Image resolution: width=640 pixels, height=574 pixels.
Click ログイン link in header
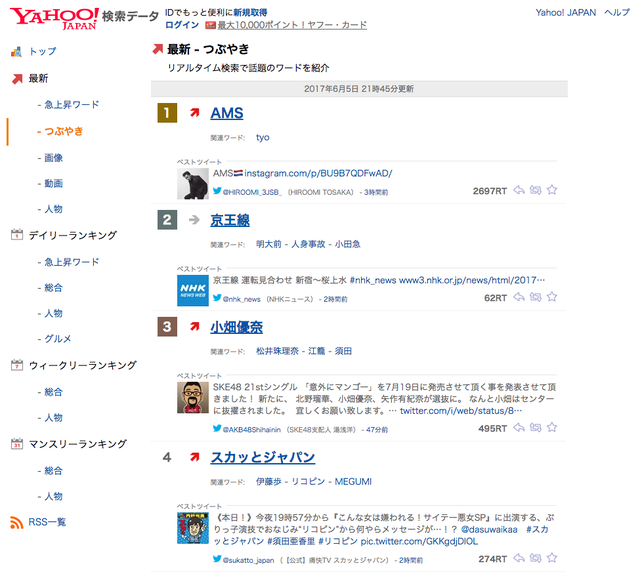[182, 25]
